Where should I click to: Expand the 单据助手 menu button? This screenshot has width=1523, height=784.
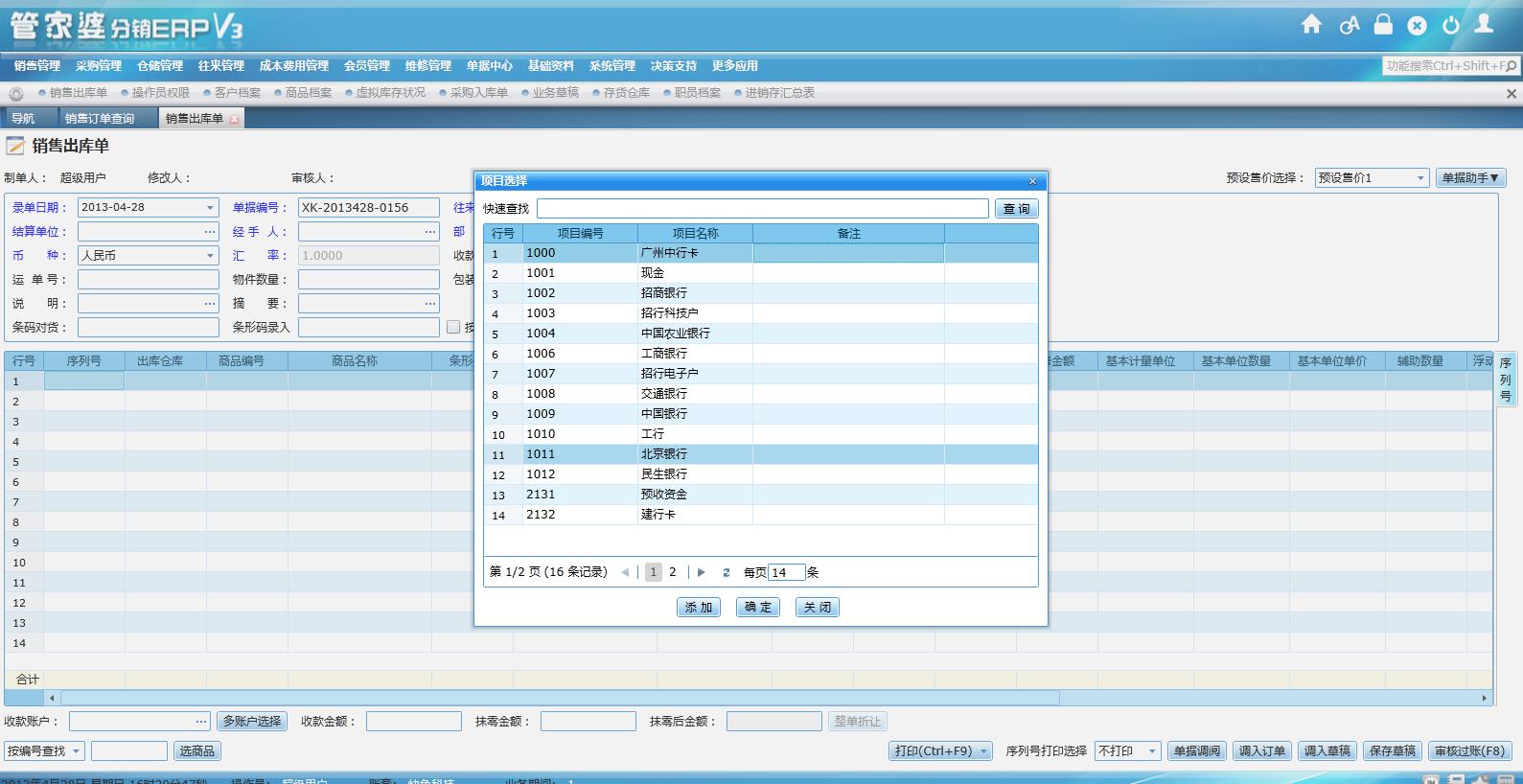[1470, 178]
